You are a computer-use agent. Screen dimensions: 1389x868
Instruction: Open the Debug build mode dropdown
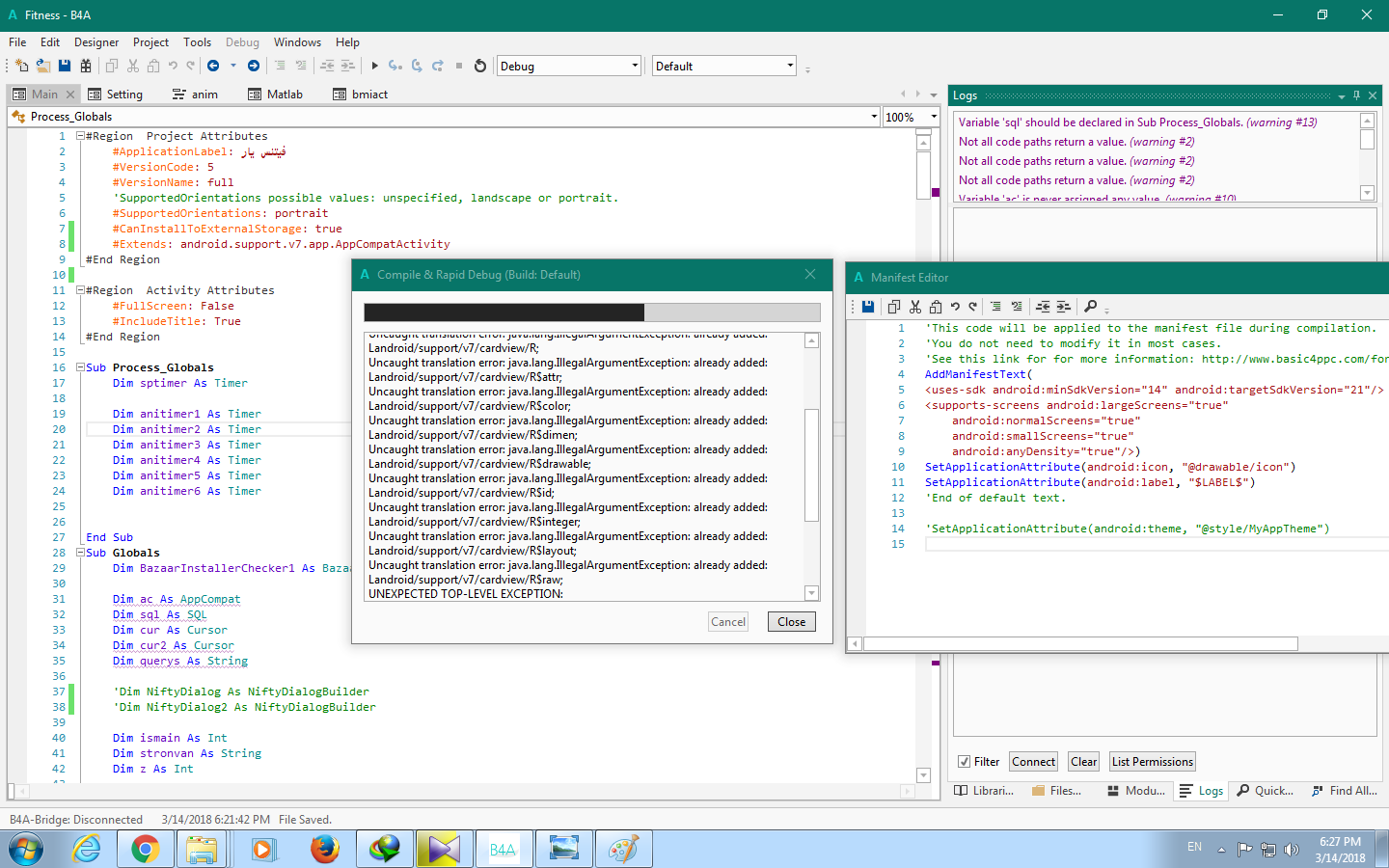[x=635, y=66]
